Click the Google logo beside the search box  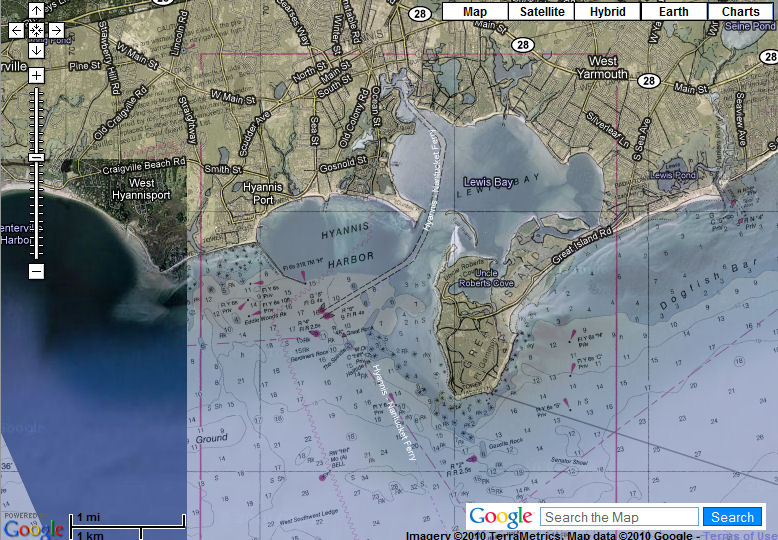(501, 517)
